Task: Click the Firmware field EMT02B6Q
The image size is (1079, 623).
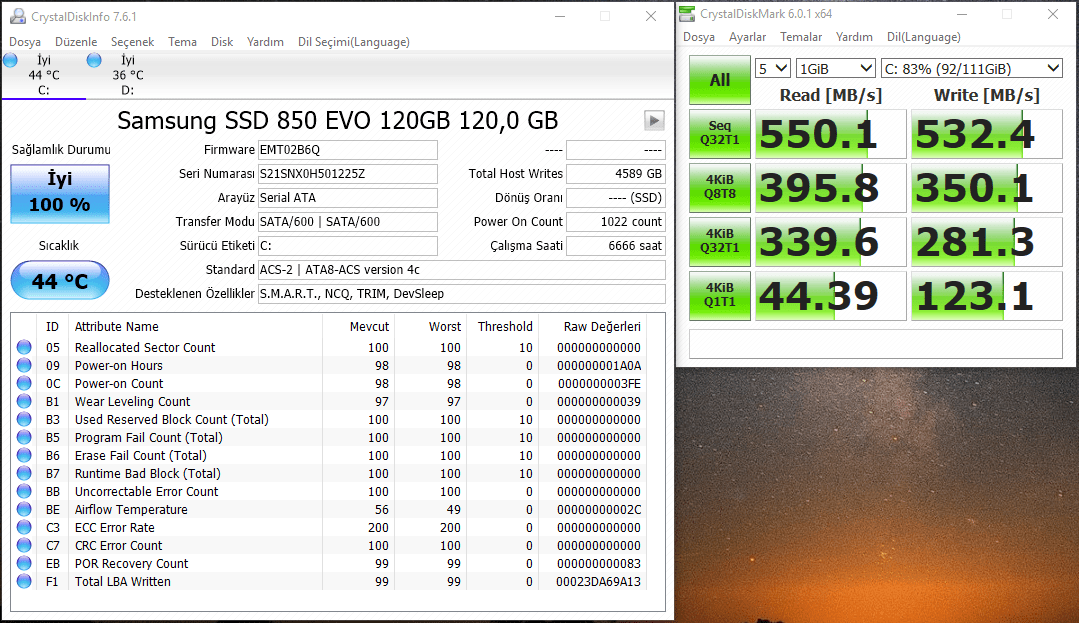Action: (348, 149)
